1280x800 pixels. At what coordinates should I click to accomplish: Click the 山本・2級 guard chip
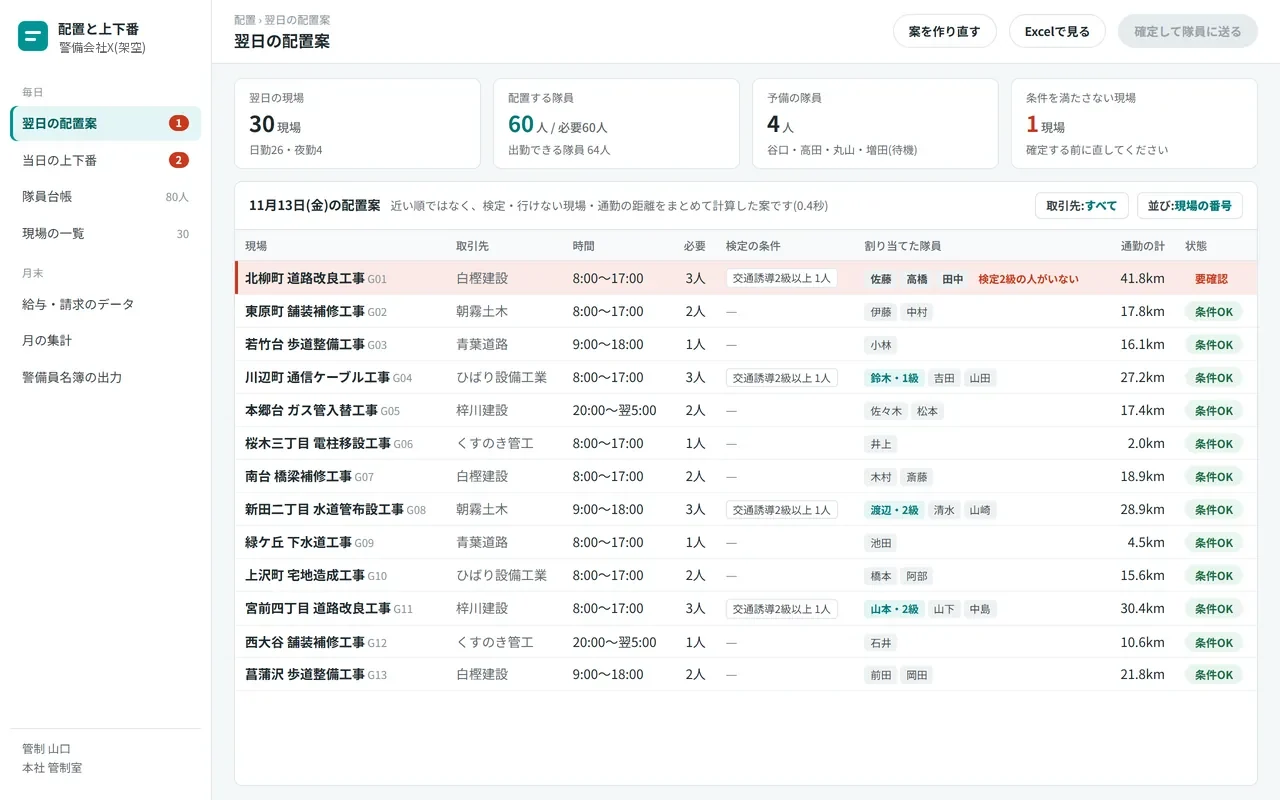(x=895, y=609)
